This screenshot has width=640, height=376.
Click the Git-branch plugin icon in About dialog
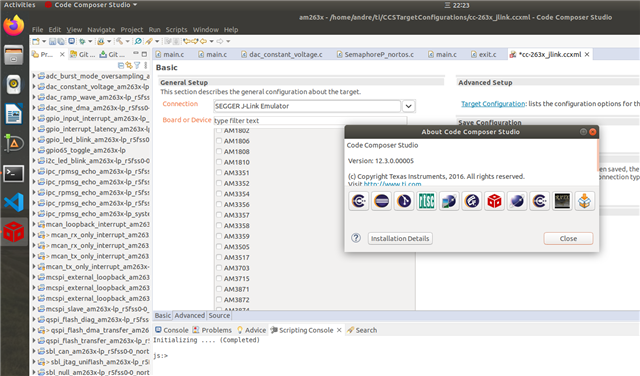(404, 201)
